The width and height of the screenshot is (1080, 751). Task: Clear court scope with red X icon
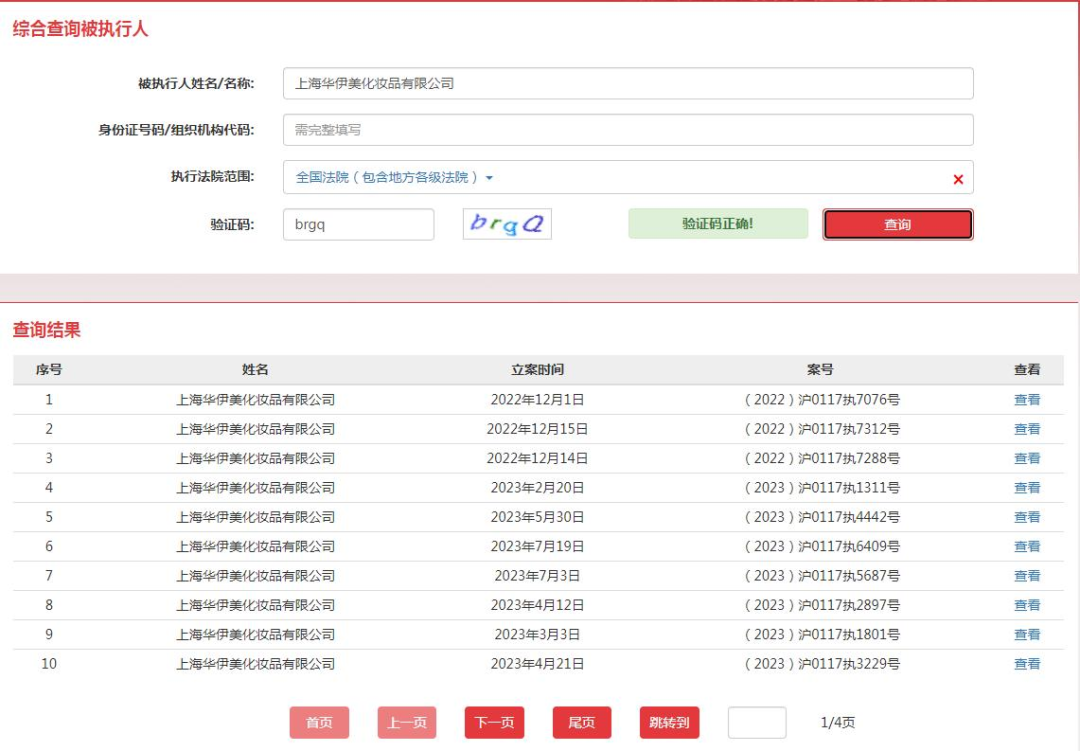[958, 179]
